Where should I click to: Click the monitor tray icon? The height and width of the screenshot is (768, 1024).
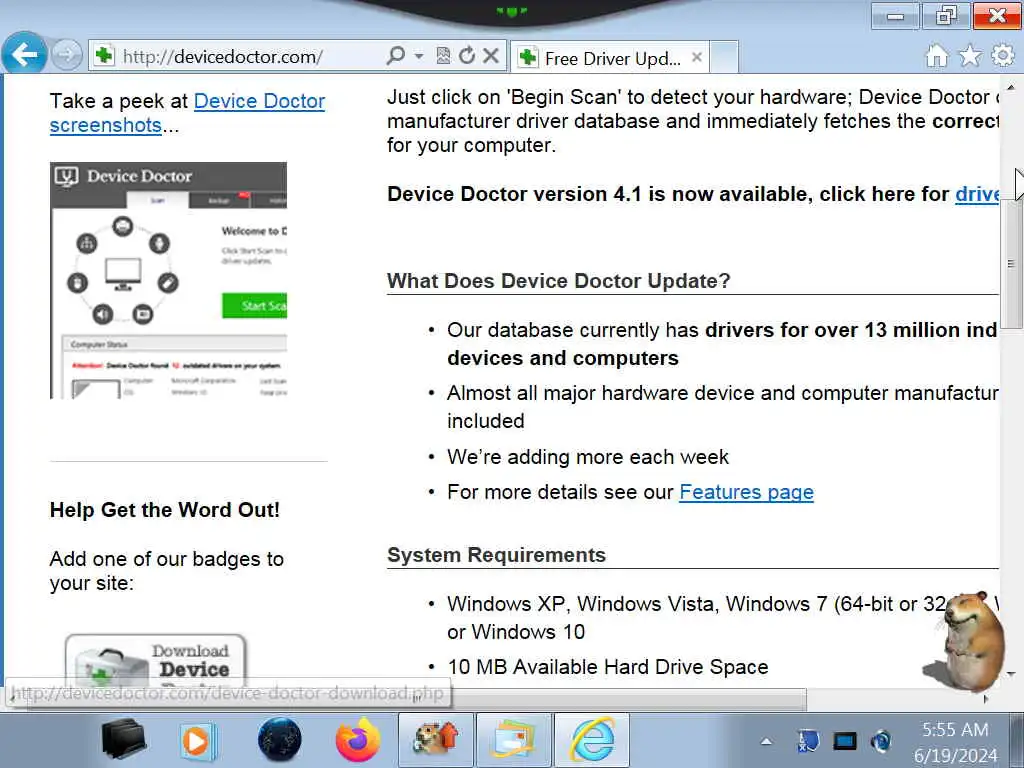coord(844,741)
